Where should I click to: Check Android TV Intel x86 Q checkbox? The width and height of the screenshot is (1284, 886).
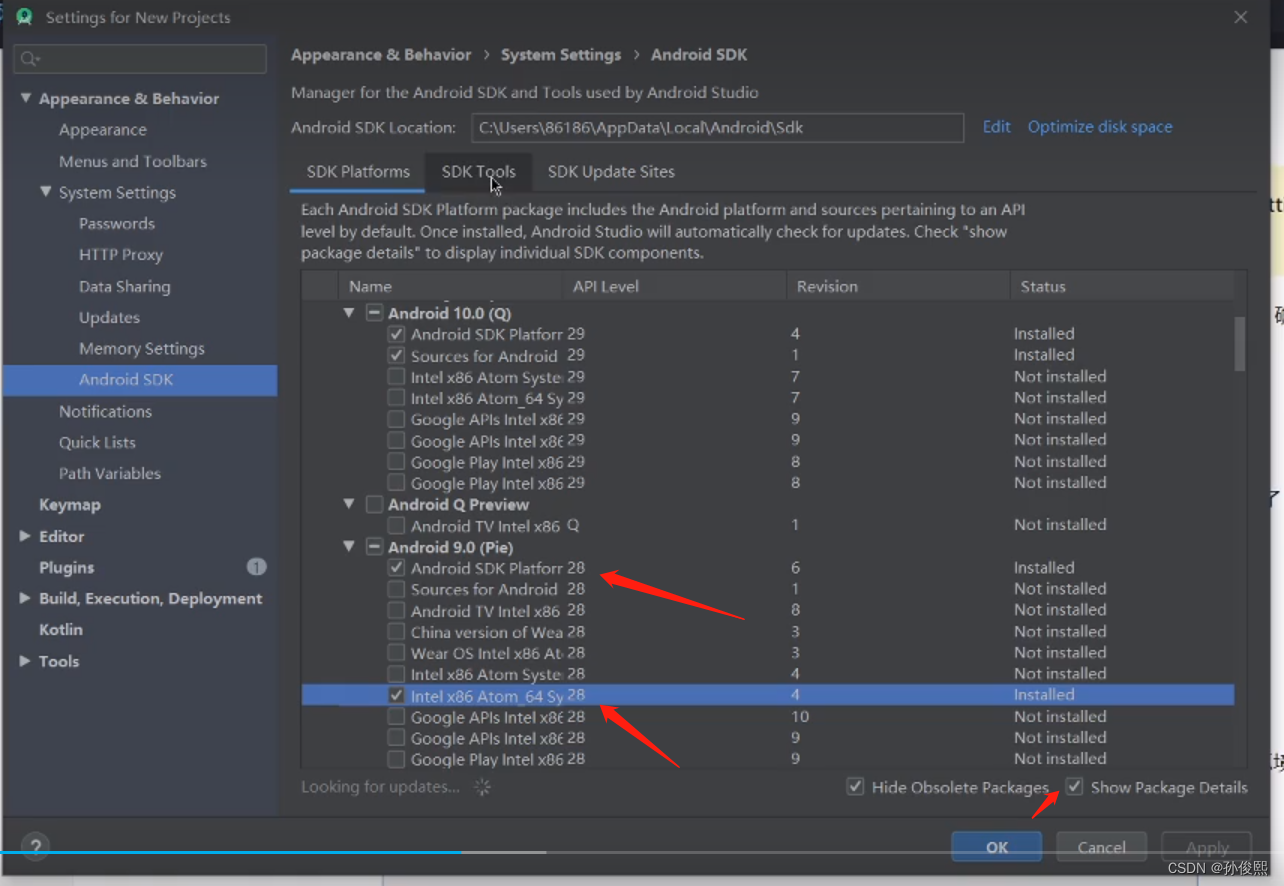(396, 526)
